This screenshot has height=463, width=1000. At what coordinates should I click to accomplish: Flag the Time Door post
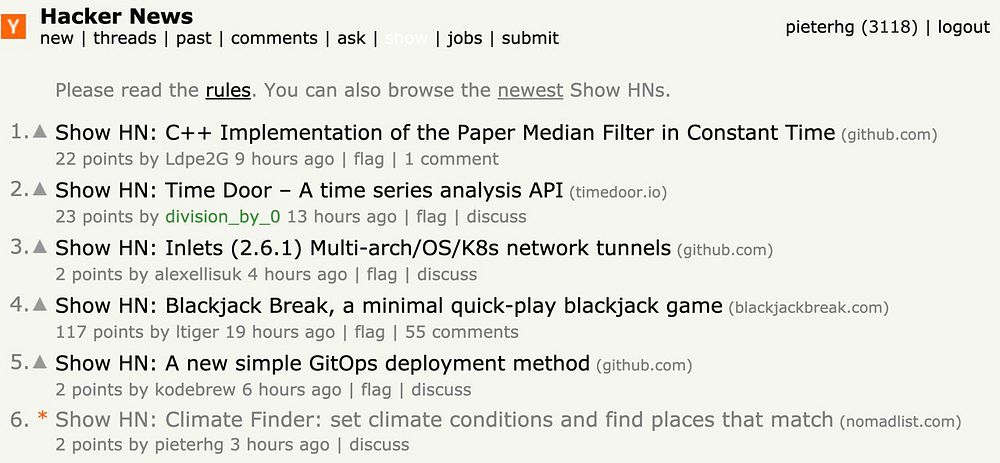coord(431,216)
